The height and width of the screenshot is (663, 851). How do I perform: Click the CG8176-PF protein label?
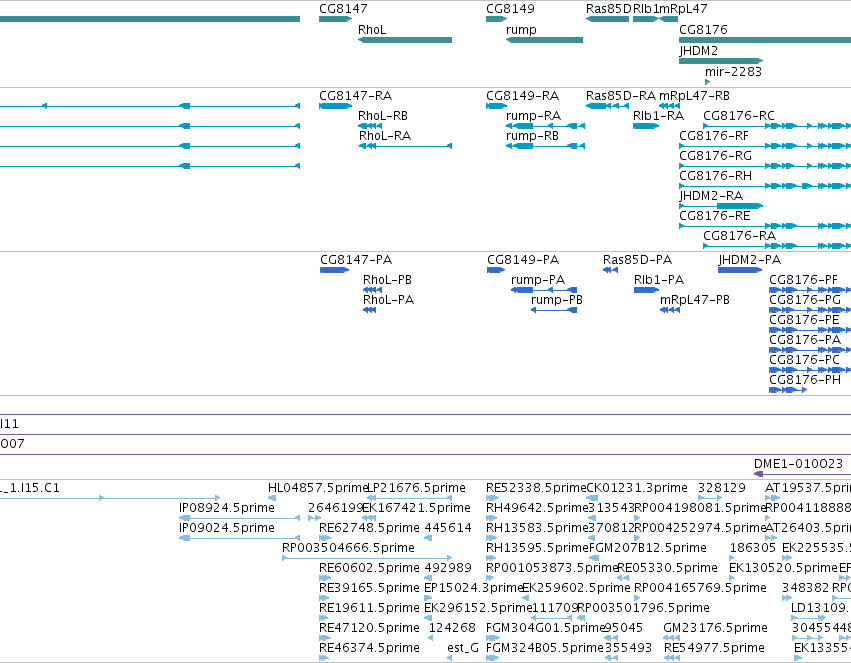803,280
